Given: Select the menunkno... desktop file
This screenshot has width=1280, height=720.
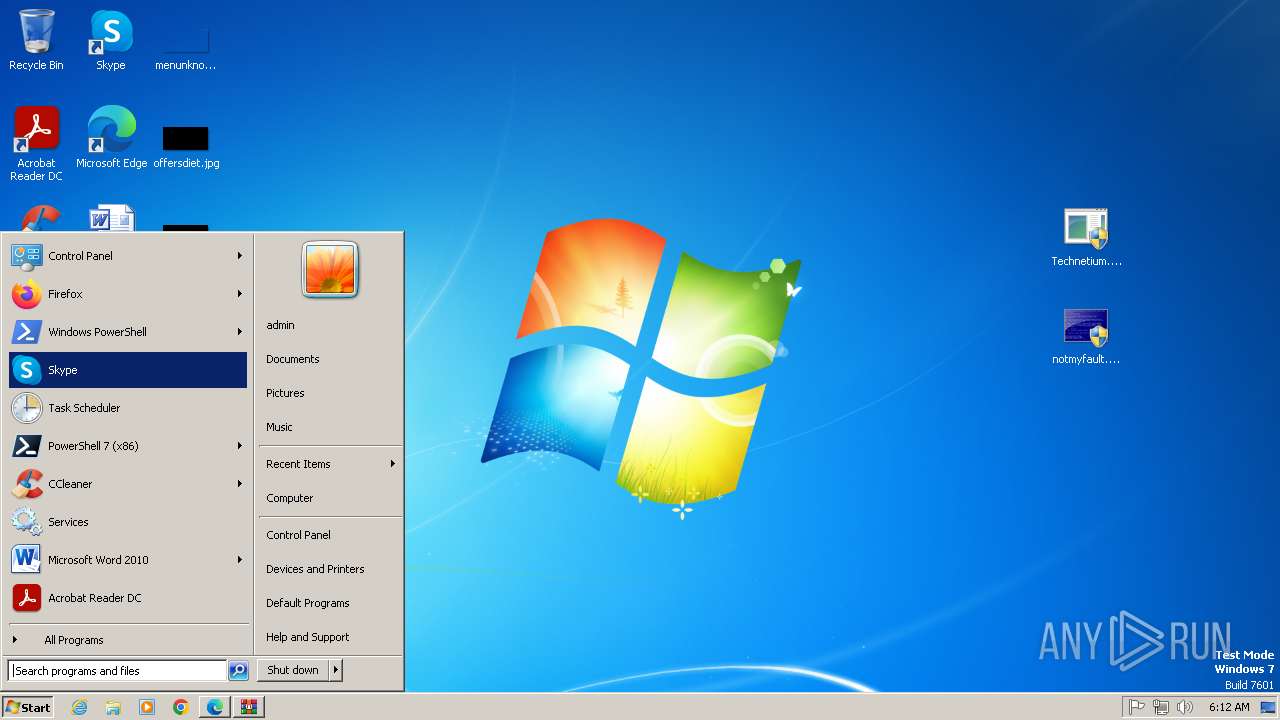Looking at the screenshot, I should [186, 48].
